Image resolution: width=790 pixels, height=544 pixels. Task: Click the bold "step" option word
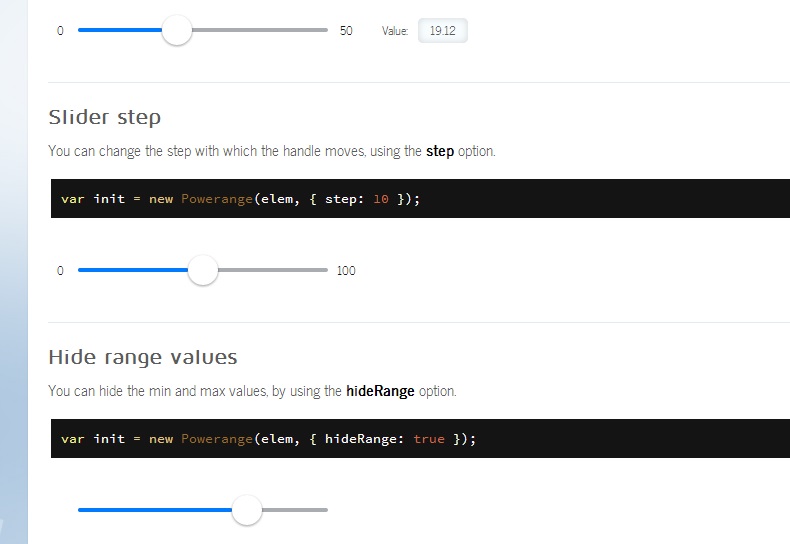coord(440,151)
